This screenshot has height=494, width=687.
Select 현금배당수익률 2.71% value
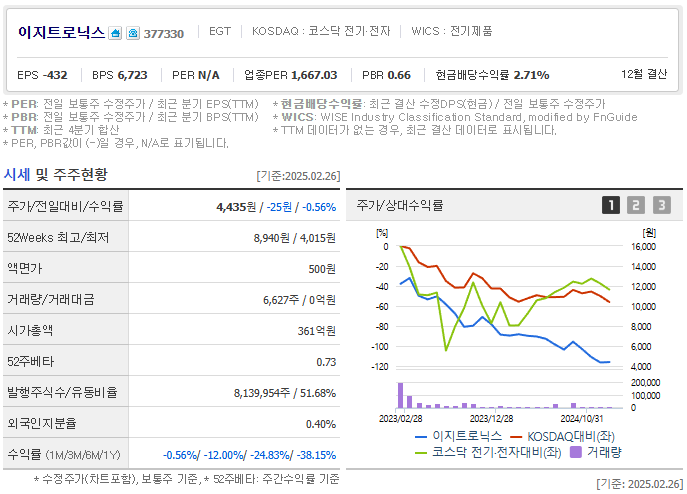[492, 75]
